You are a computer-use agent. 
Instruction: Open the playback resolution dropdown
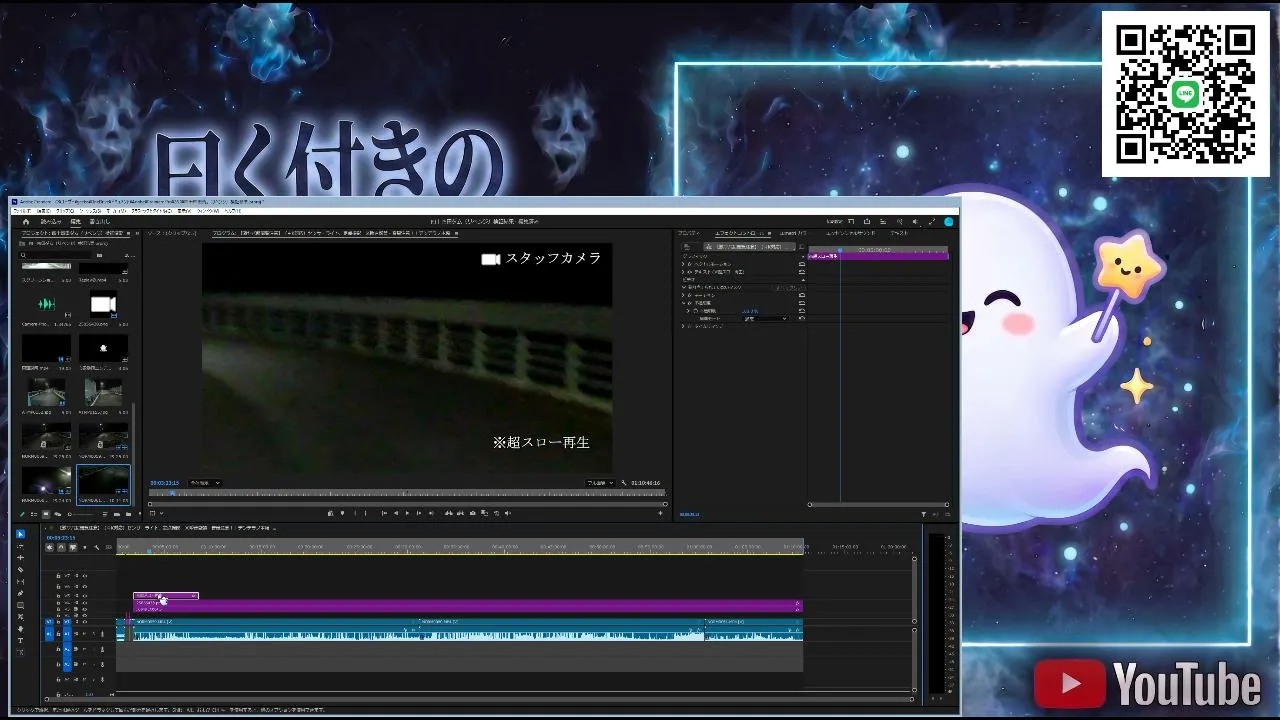(599, 483)
